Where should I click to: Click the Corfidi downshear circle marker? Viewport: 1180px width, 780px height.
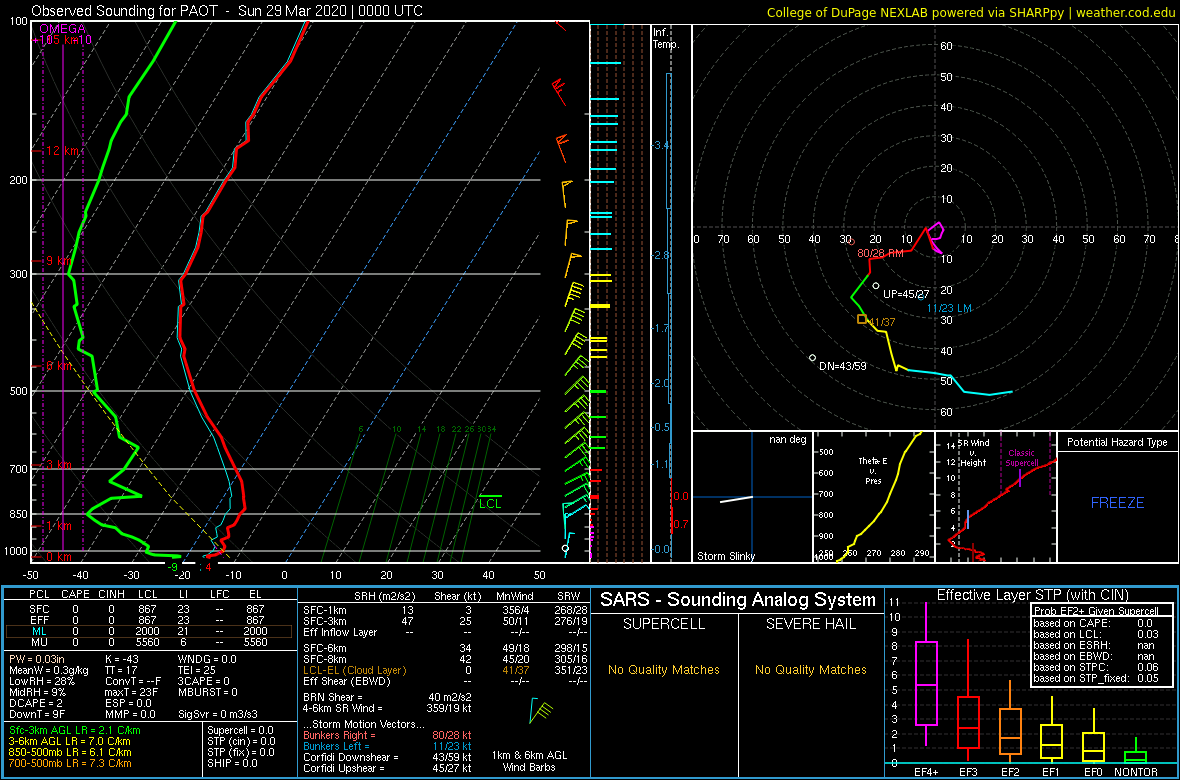[x=813, y=358]
